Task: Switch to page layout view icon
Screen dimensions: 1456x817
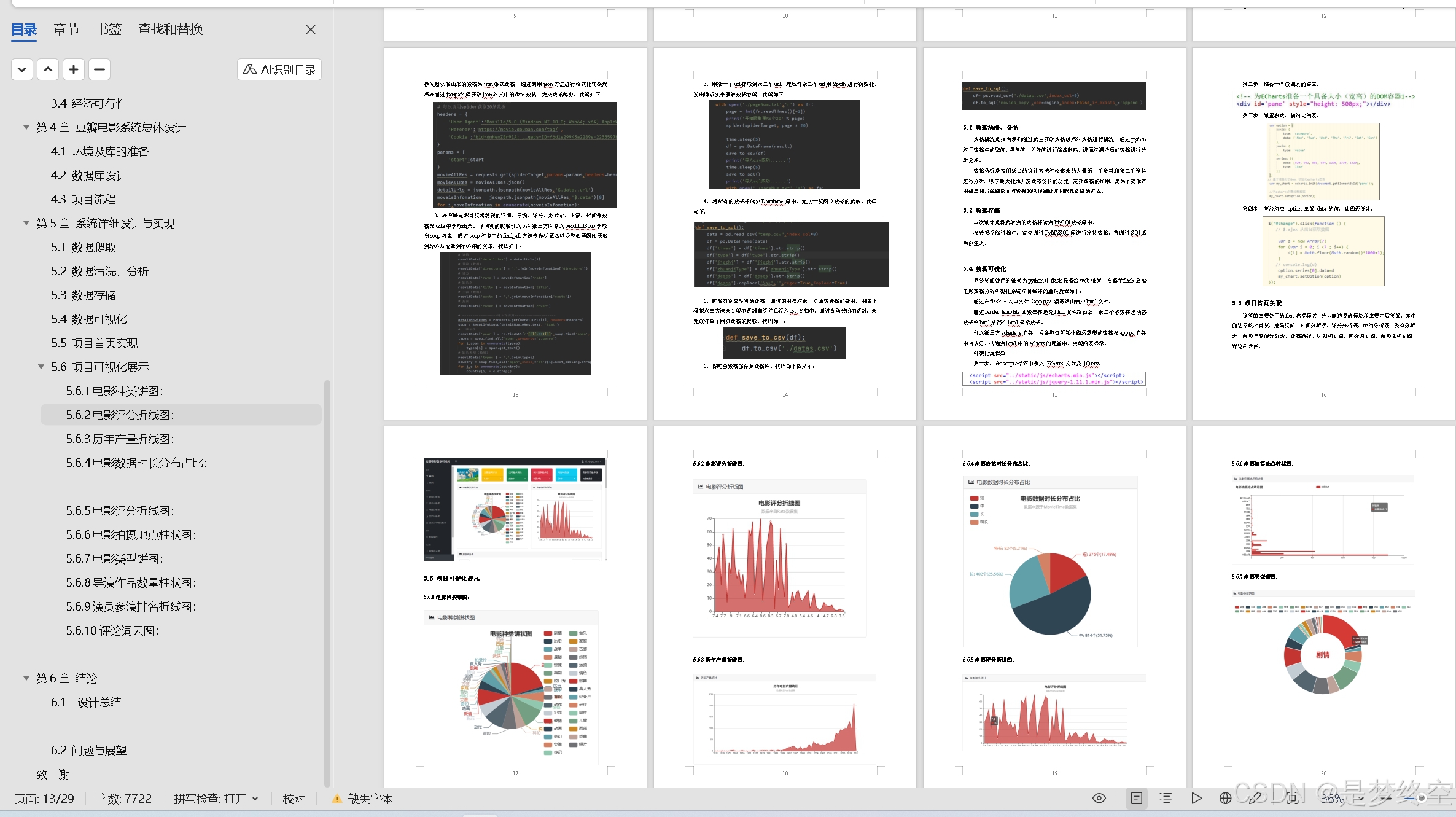Action: coord(1137,798)
